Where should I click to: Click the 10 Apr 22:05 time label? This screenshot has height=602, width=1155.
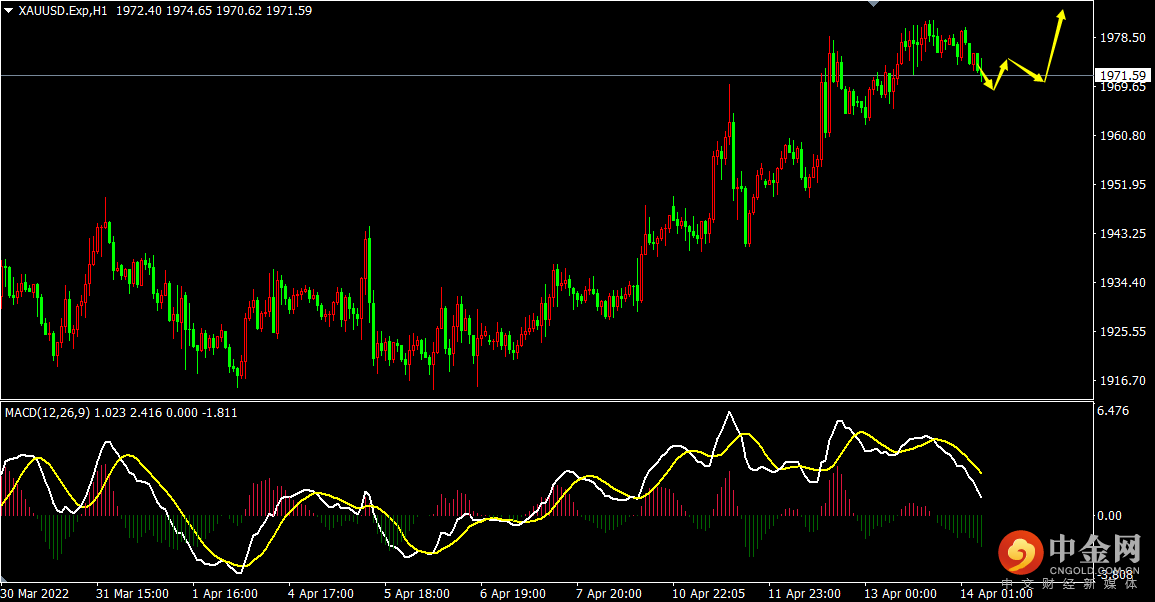(709, 594)
